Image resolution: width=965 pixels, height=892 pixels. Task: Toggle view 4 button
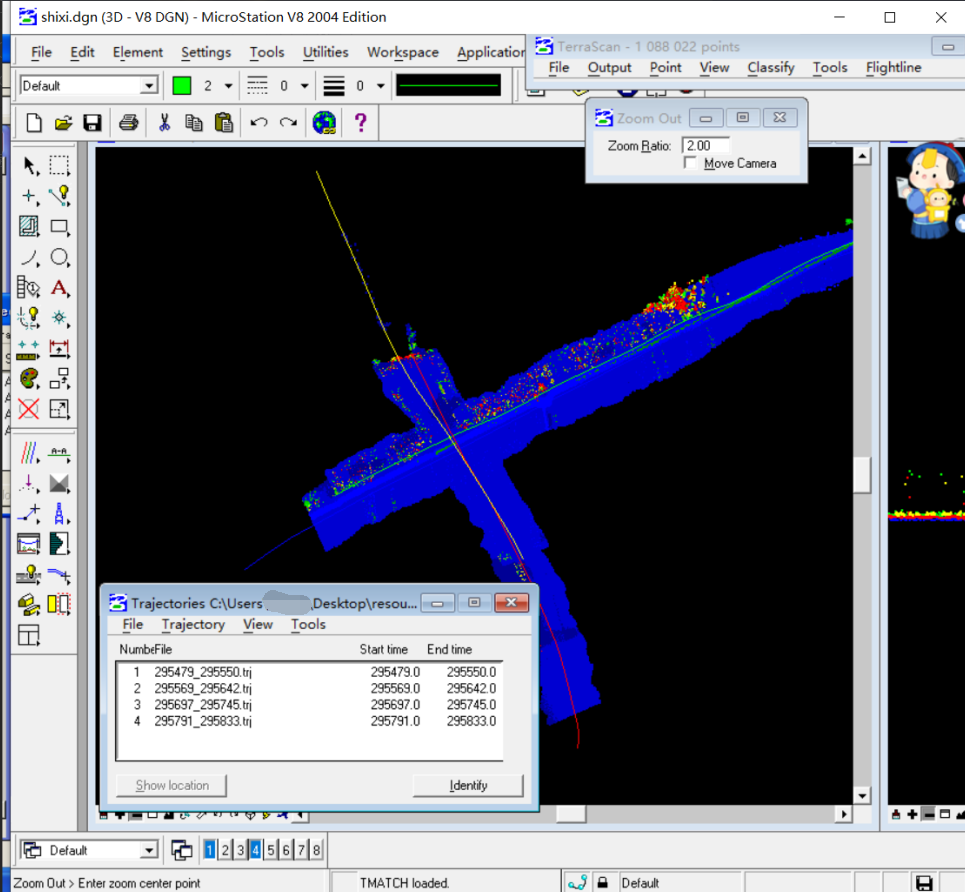[255, 850]
